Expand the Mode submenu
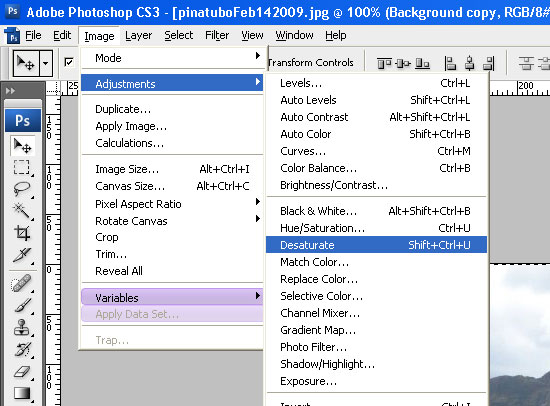 coord(173,58)
